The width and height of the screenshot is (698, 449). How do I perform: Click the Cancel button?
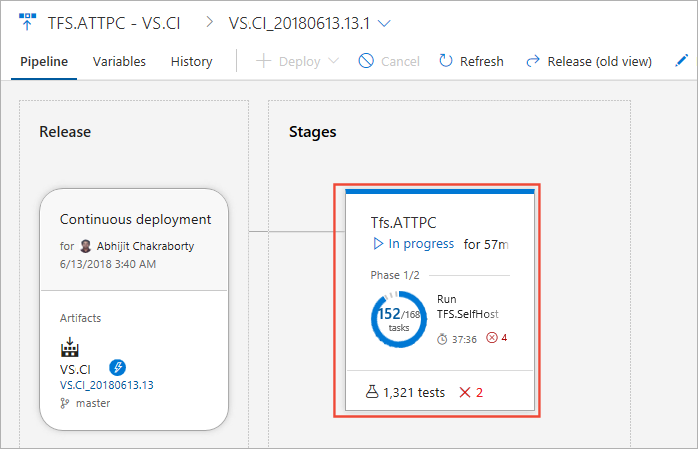(389, 61)
